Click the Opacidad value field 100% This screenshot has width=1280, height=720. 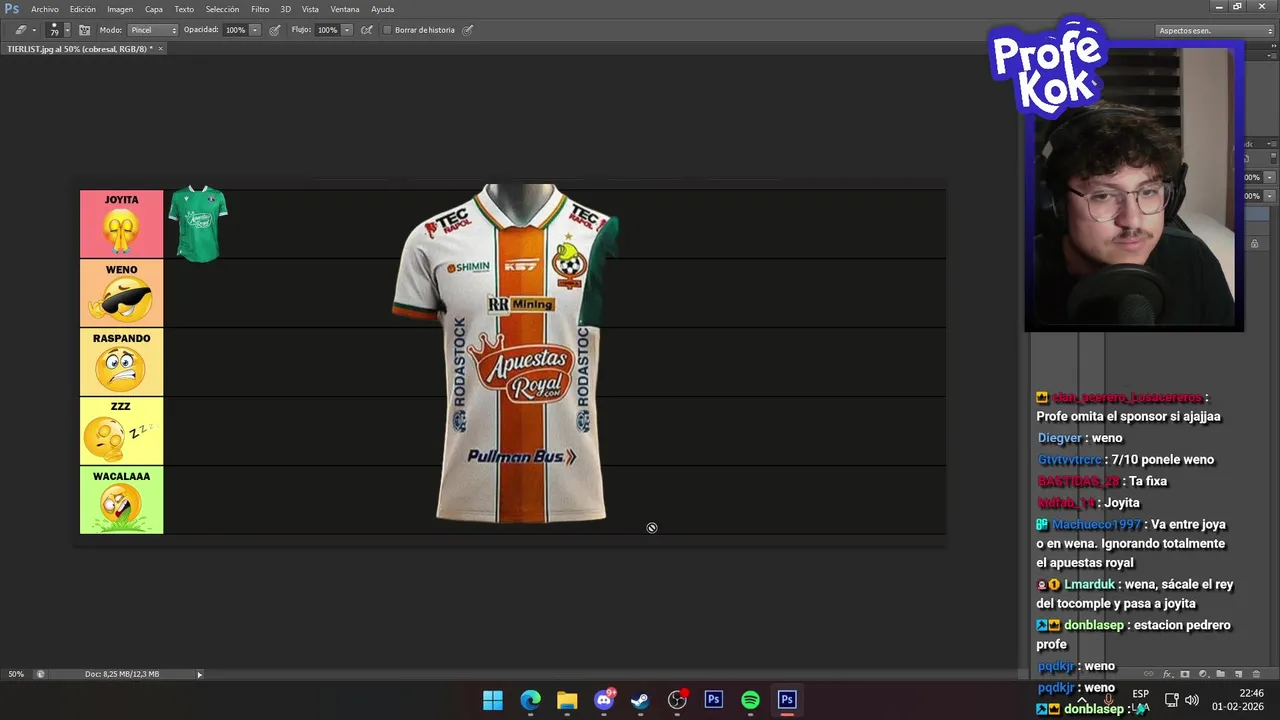tap(235, 30)
